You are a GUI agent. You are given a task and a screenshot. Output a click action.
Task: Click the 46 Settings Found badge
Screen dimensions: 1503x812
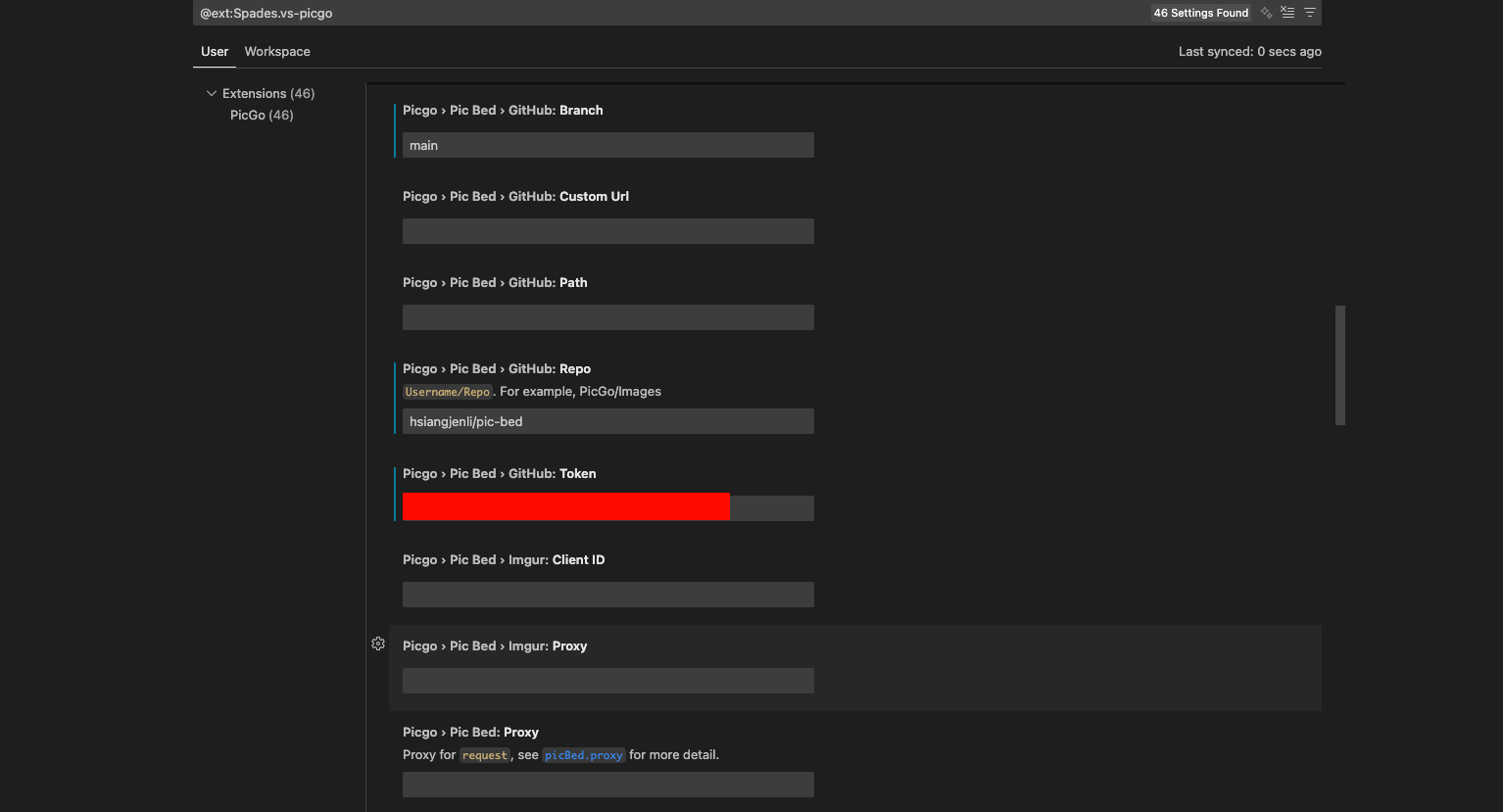1201,13
